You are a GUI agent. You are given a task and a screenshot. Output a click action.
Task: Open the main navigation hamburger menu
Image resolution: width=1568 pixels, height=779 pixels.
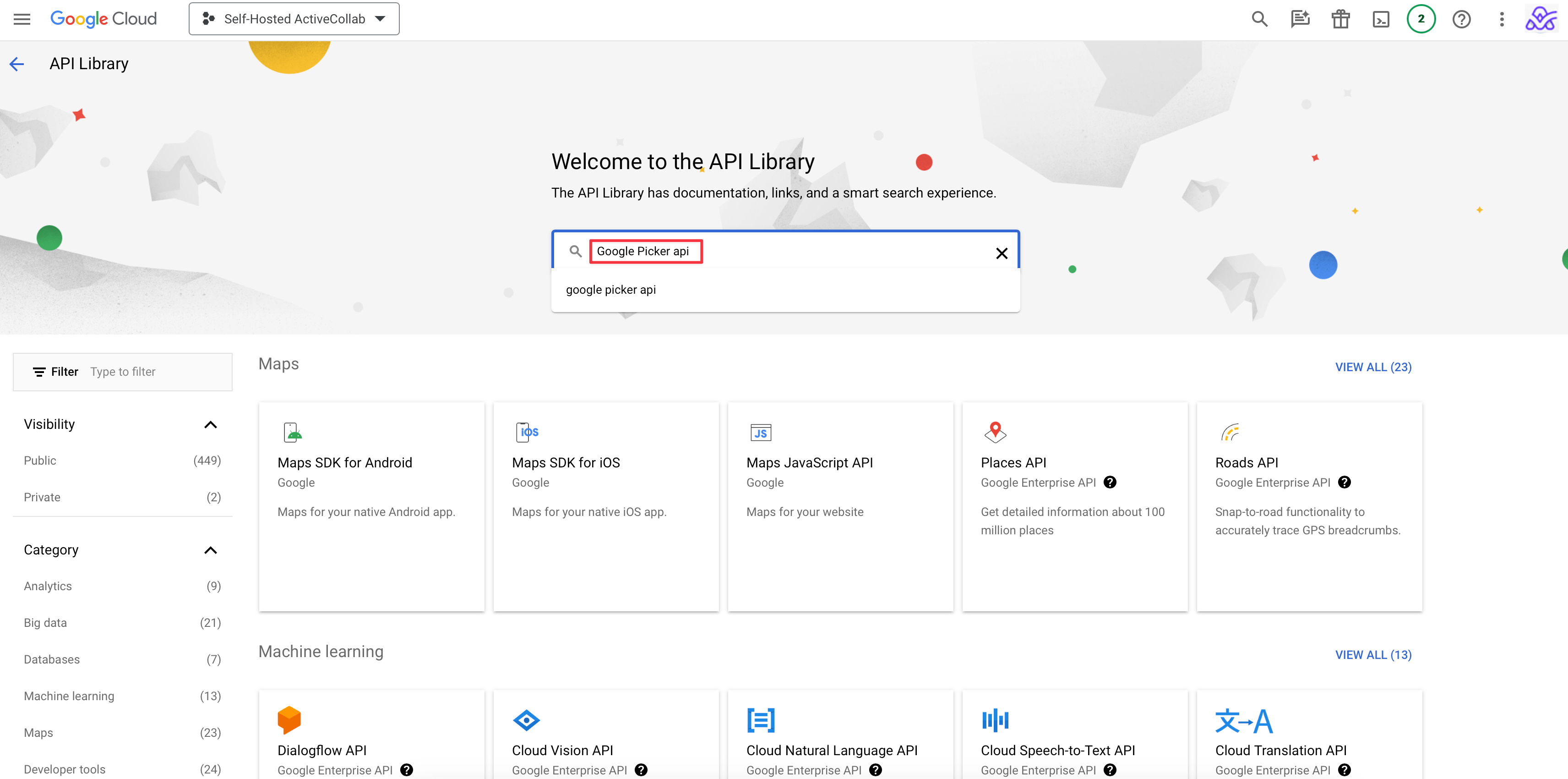pos(22,19)
